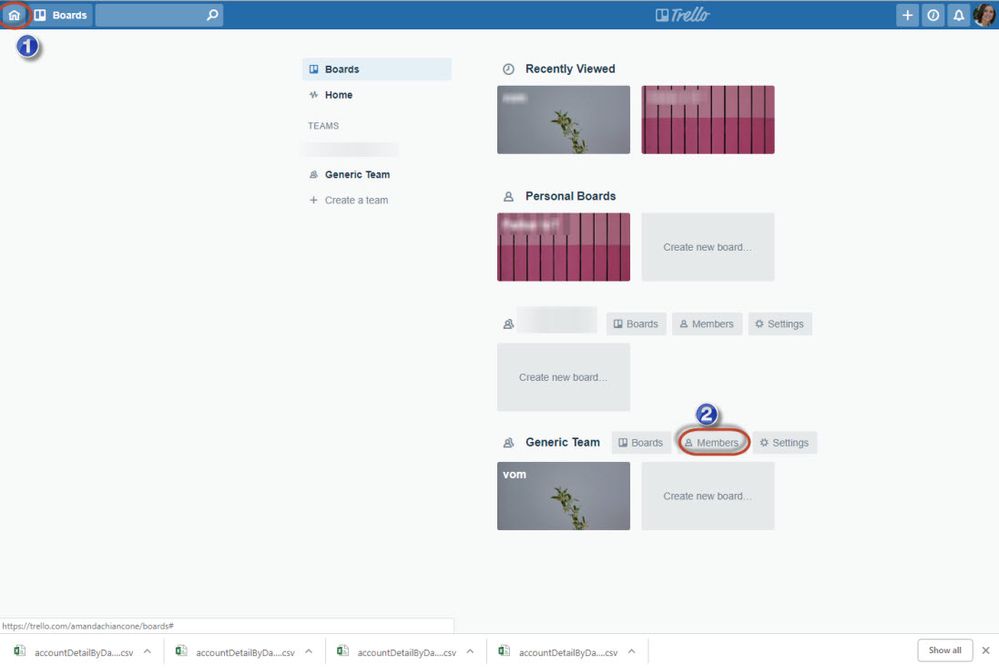Expand options for the fourth csv download
This screenshot has height=668, width=999.
tap(631, 651)
